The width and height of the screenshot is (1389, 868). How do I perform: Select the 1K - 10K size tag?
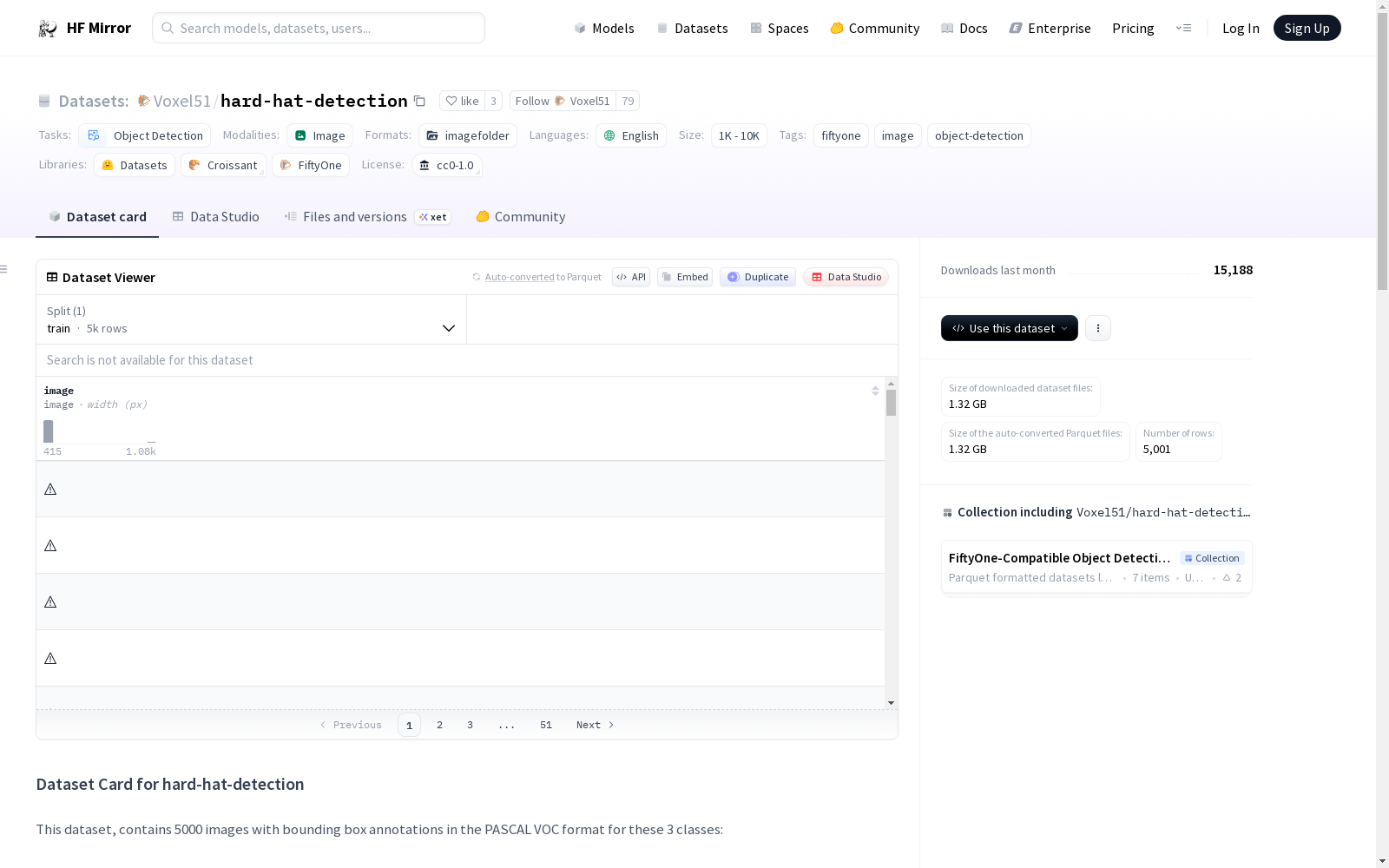[x=739, y=135]
